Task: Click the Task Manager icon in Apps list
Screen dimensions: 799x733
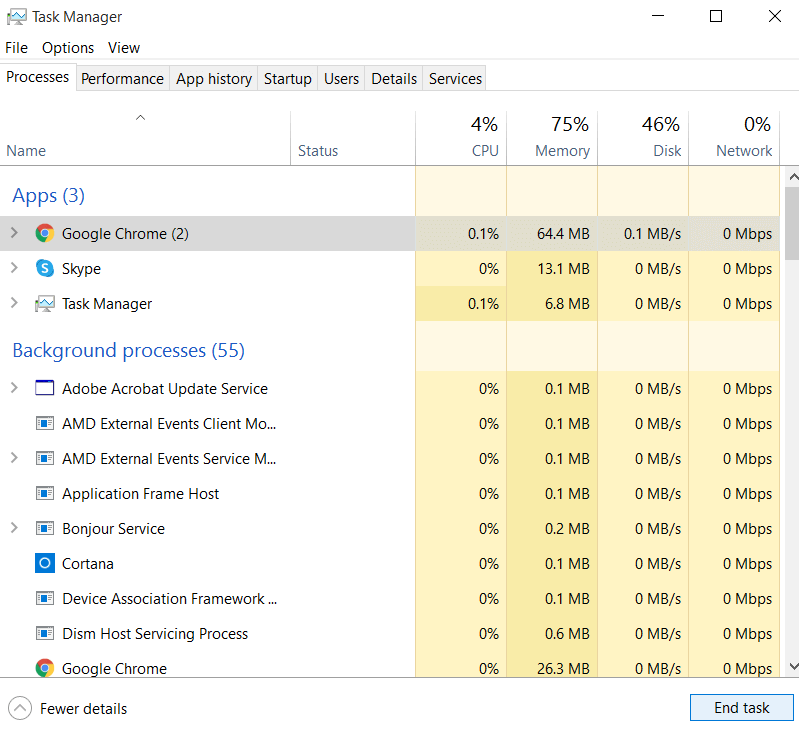Action: 44,304
